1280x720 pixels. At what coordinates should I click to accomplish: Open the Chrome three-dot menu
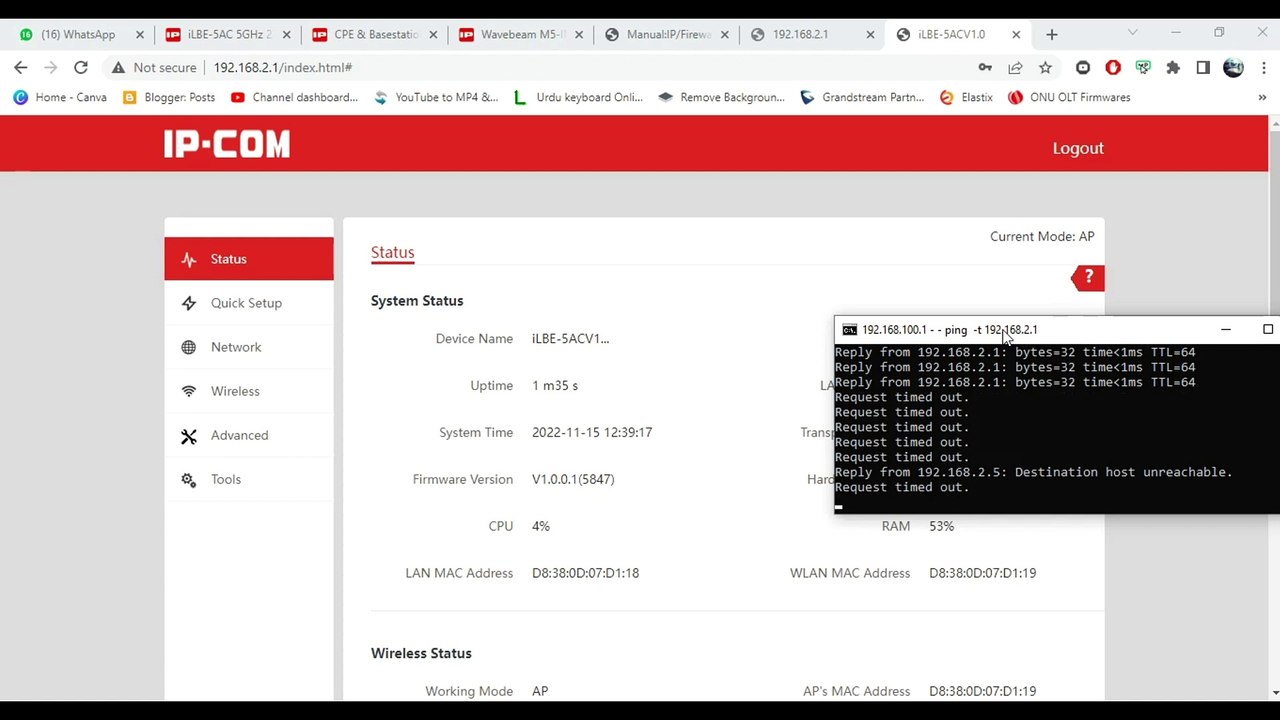pyautogui.click(x=1262, y=67)
